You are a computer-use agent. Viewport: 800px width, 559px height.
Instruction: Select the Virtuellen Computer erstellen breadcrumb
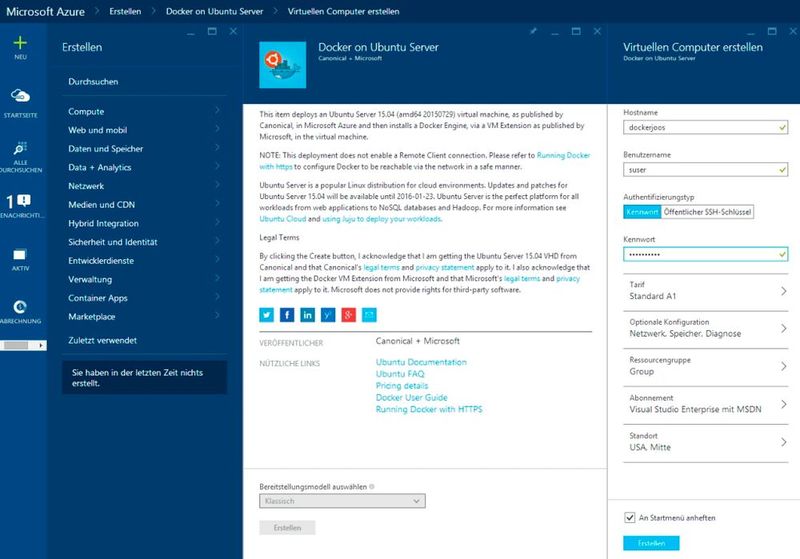point(343,11)
